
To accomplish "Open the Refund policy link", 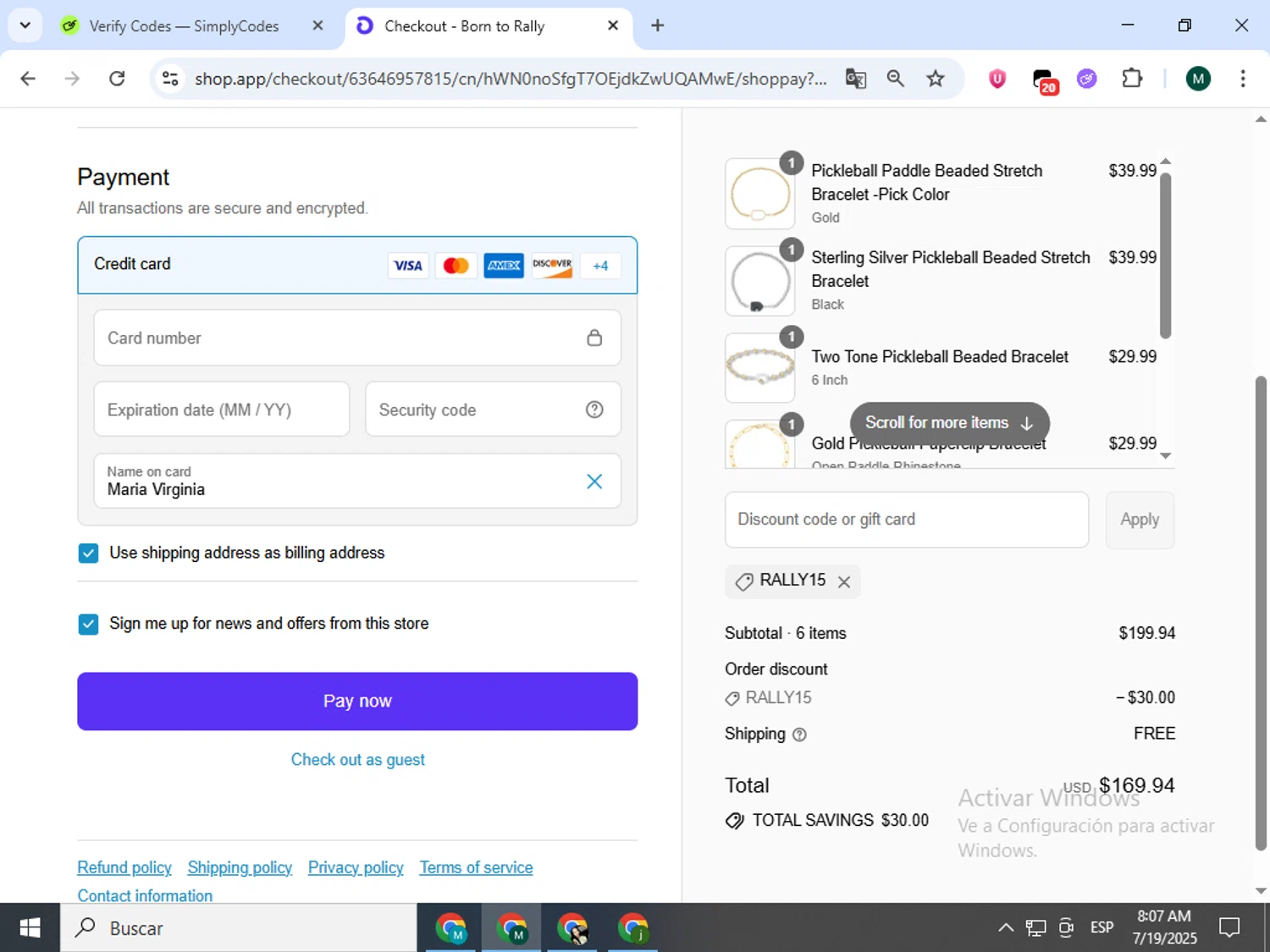I will tap(124, 867).
